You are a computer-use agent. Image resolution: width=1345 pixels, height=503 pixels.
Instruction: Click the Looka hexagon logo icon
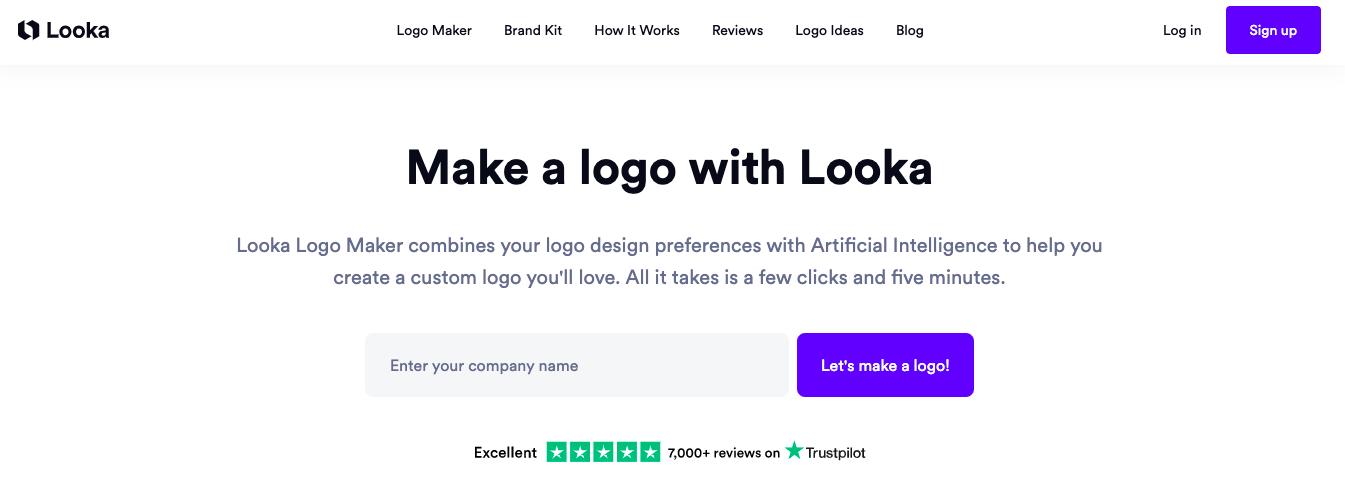pyautogui.click(x=28, y=30)
